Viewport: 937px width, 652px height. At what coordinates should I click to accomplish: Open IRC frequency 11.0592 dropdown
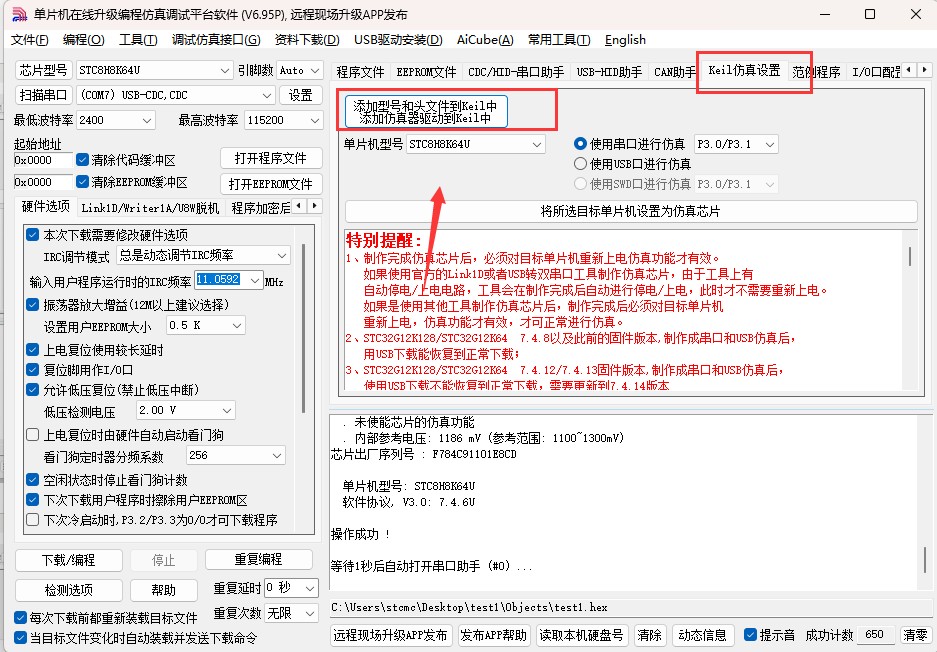(229, 280)
